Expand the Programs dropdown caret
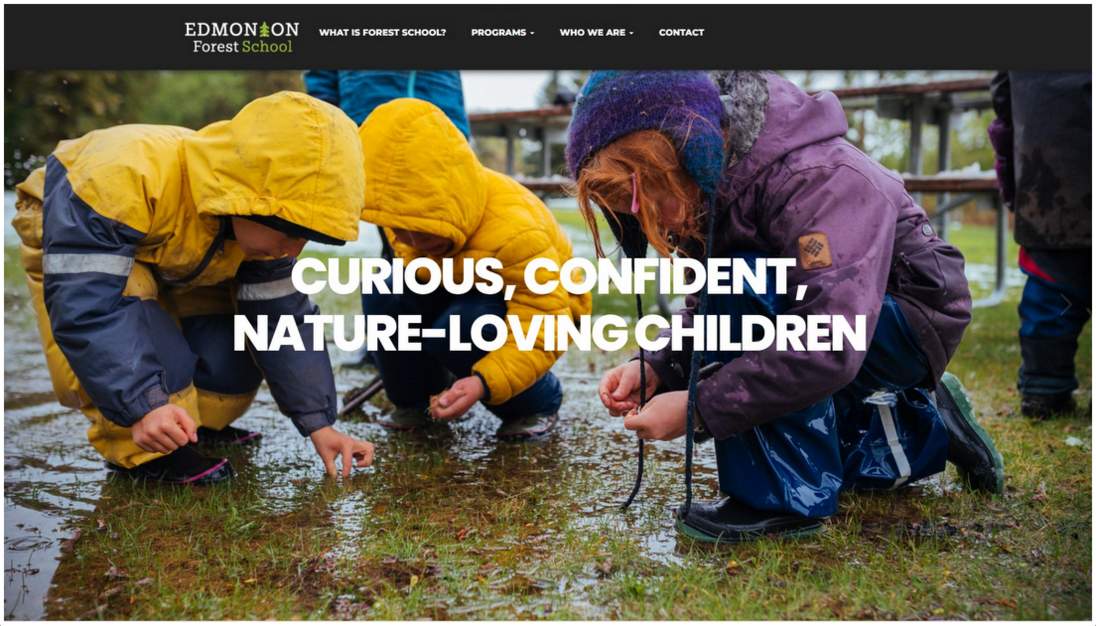The height and width of the screenshot is (626, 1096). click(532, 33)
